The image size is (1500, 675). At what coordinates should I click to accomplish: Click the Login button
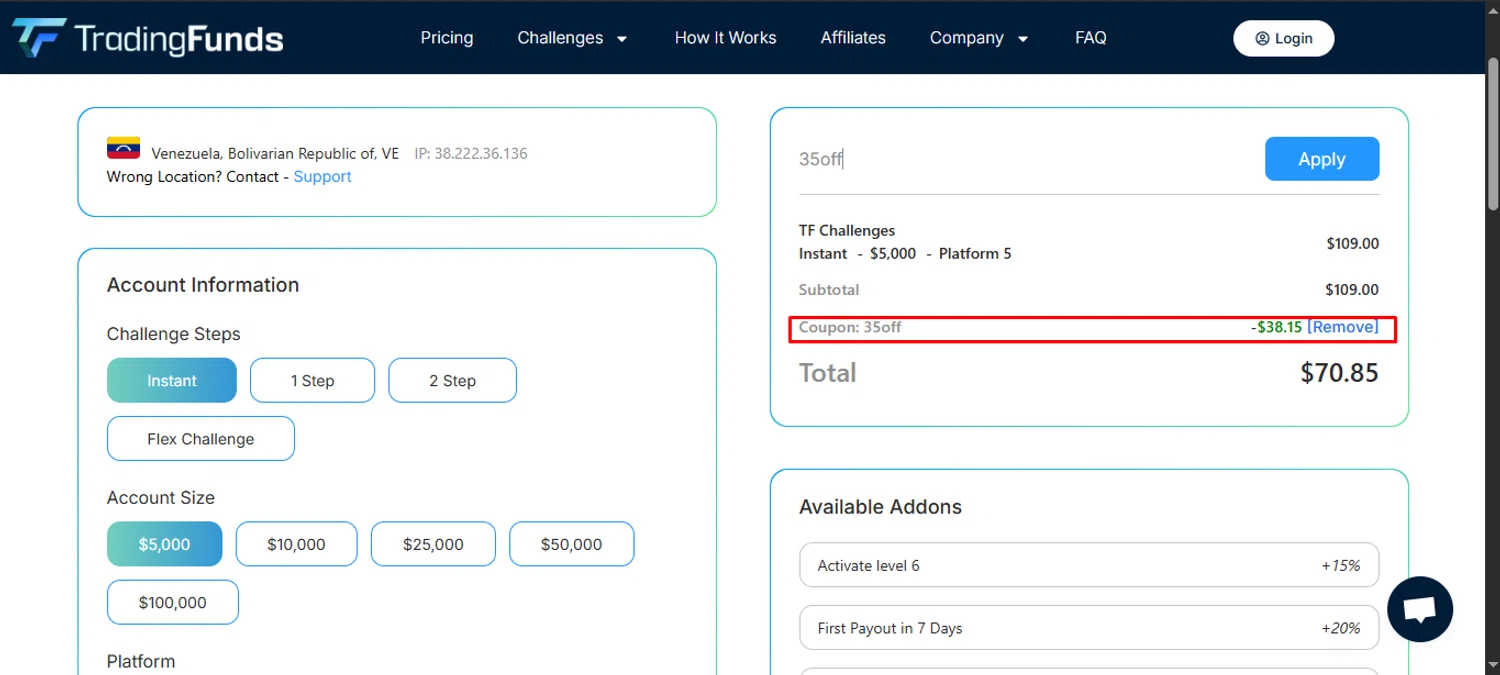1284,38
